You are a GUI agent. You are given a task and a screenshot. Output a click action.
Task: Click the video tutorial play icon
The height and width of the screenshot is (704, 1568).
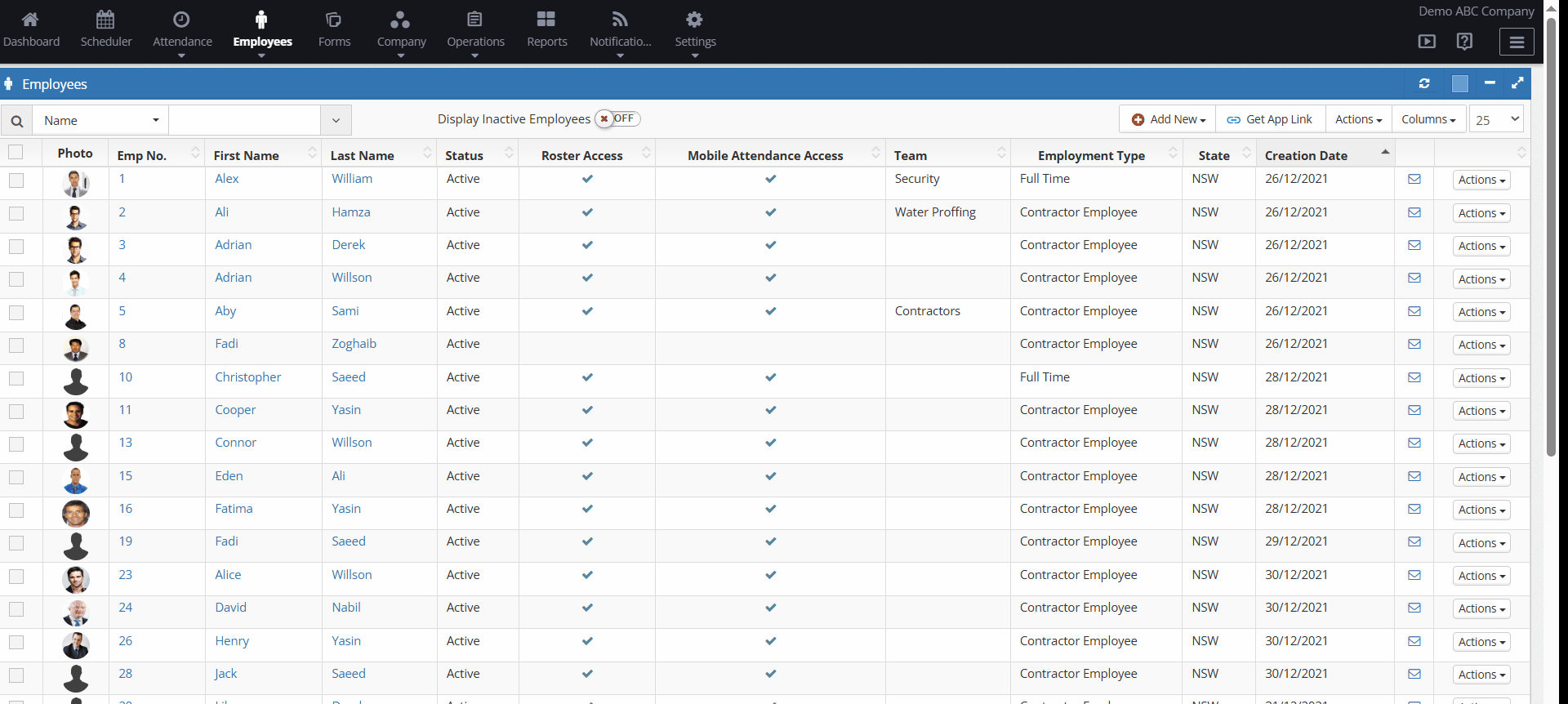coord(1427,42)
